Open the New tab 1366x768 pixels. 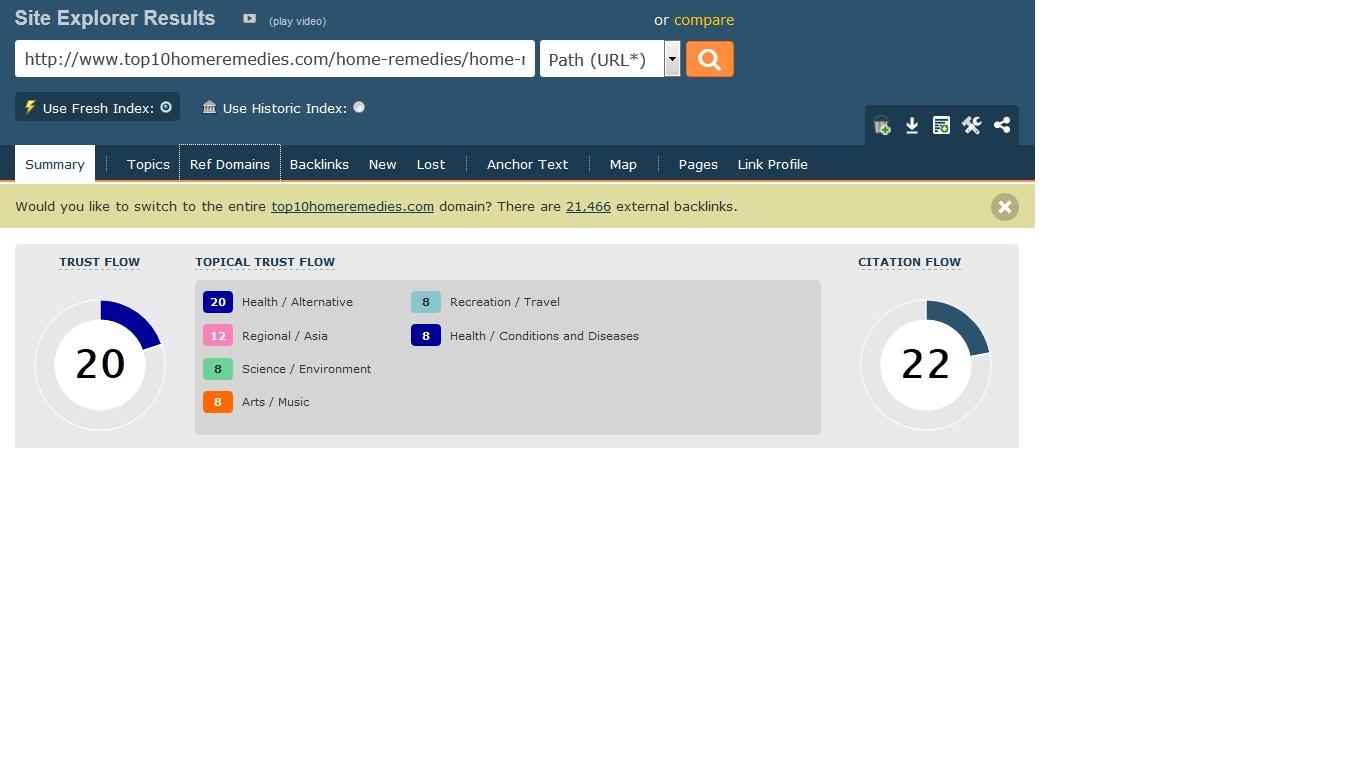(382, 164)
